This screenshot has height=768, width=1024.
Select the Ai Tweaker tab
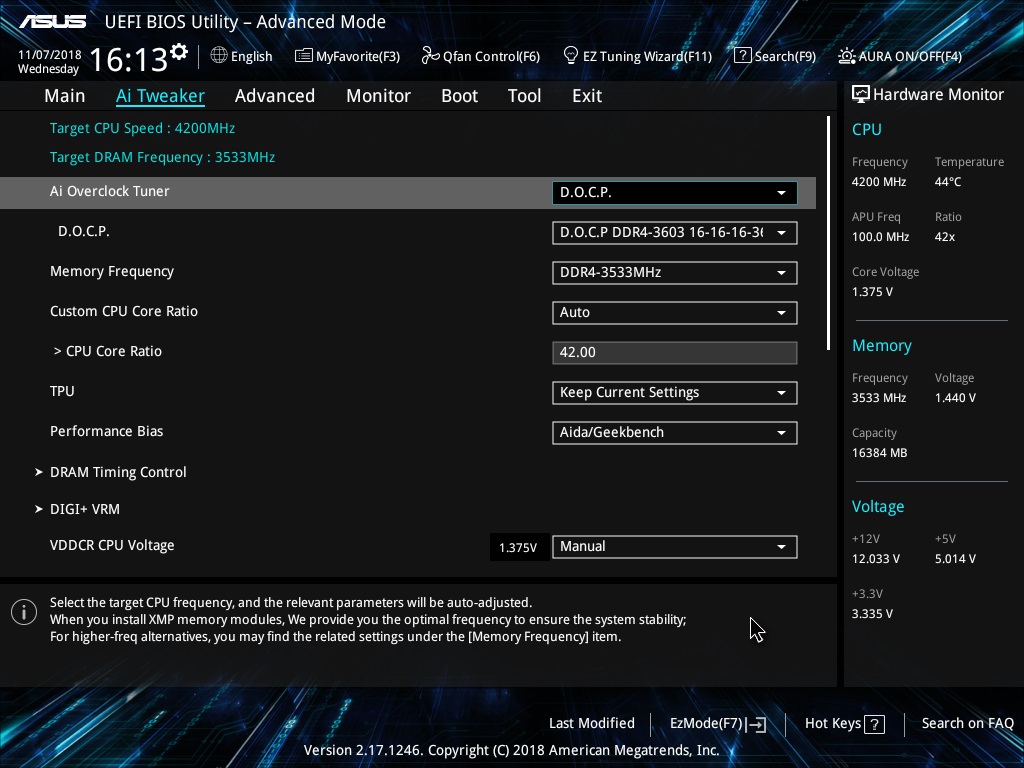160,96
